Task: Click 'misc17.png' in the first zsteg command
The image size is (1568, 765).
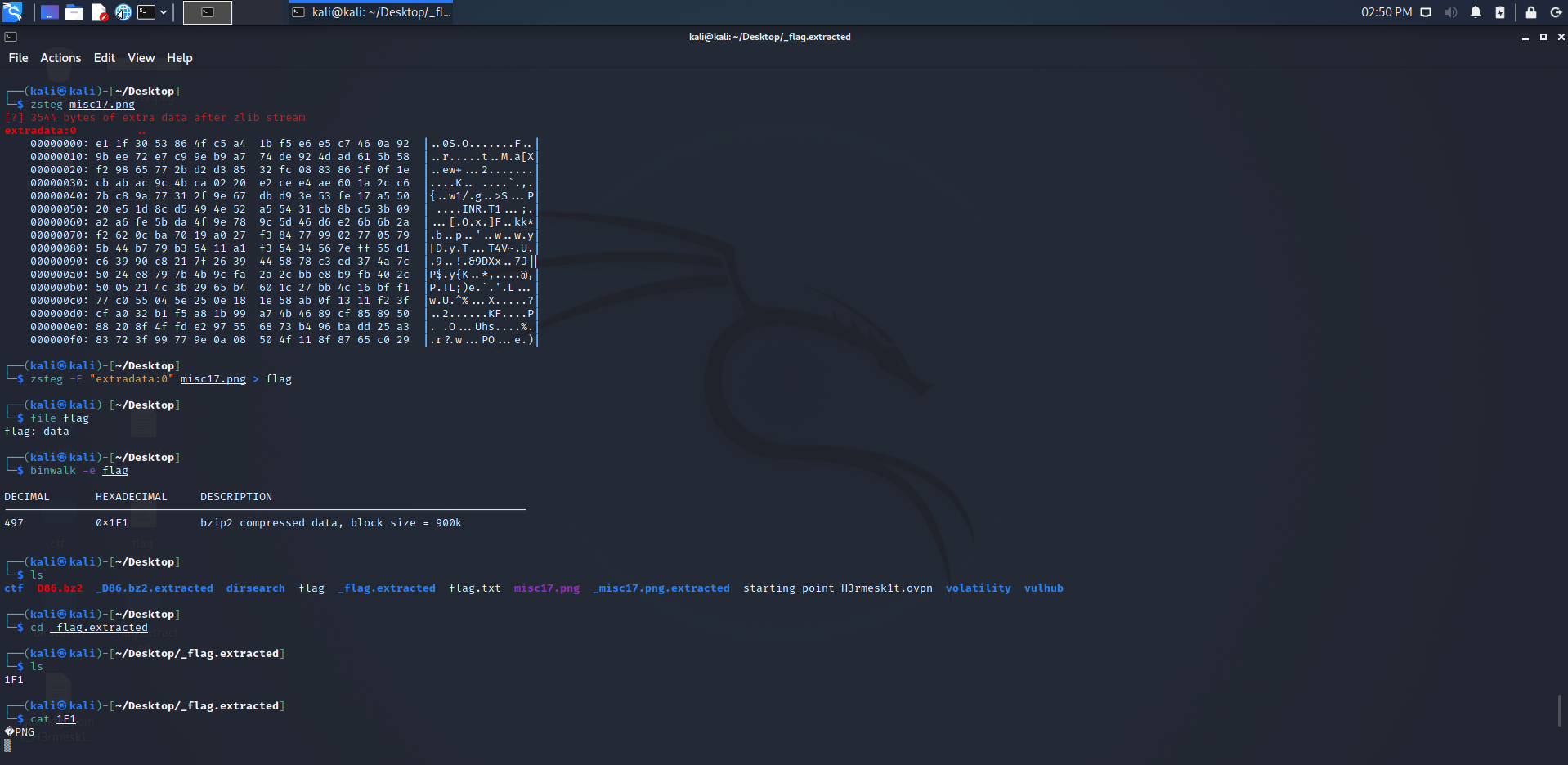Action: pyautogui.click(x=102, y=105)
